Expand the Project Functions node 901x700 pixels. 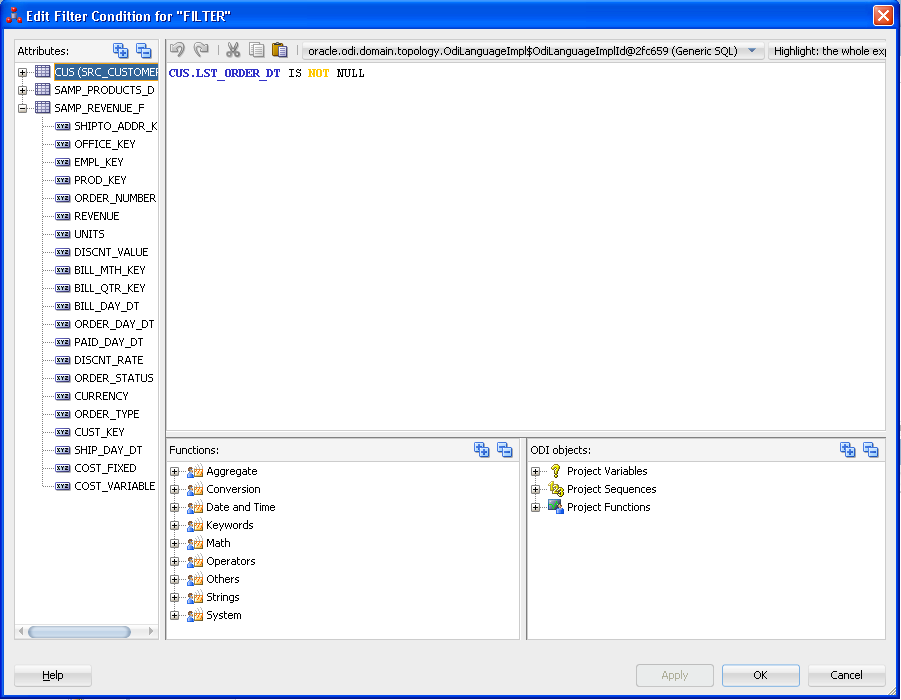point(536,507)
